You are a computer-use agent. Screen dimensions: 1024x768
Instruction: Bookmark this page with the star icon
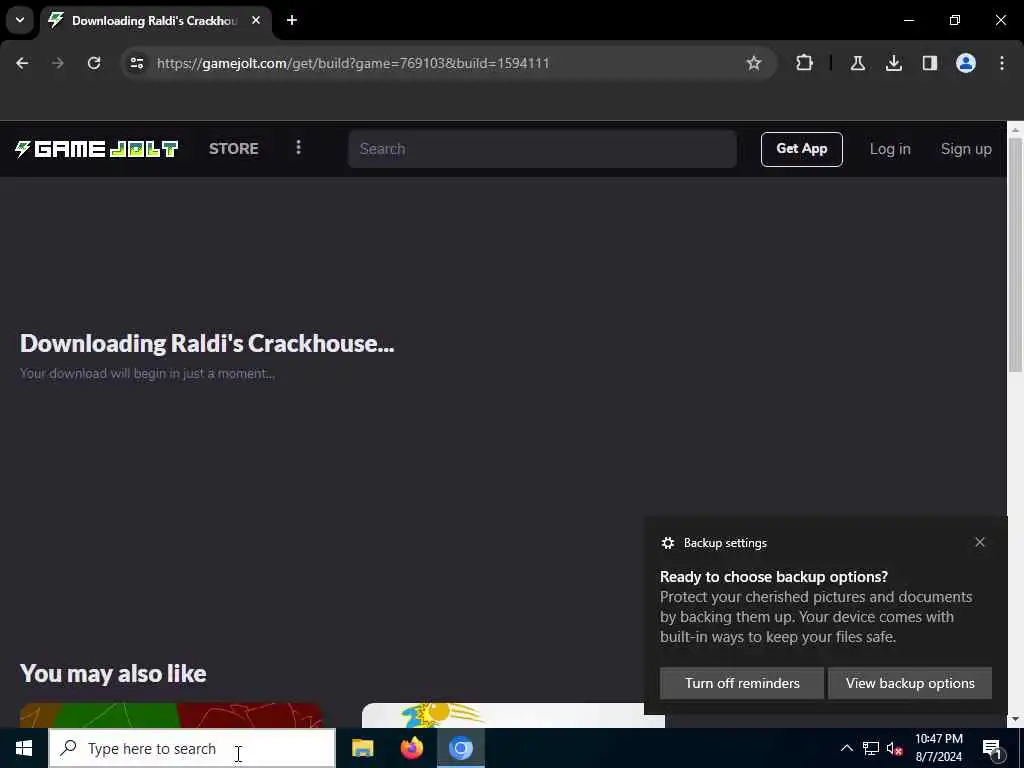click(x=754, y=63)
